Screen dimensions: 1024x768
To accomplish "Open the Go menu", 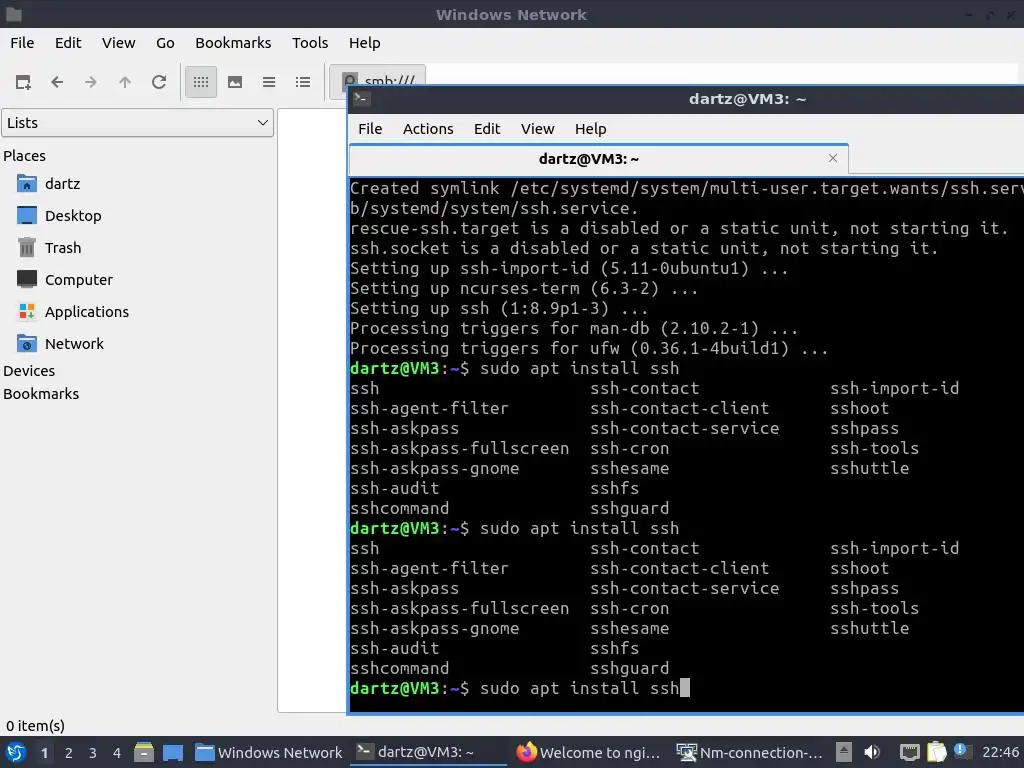I will point(165,43).
